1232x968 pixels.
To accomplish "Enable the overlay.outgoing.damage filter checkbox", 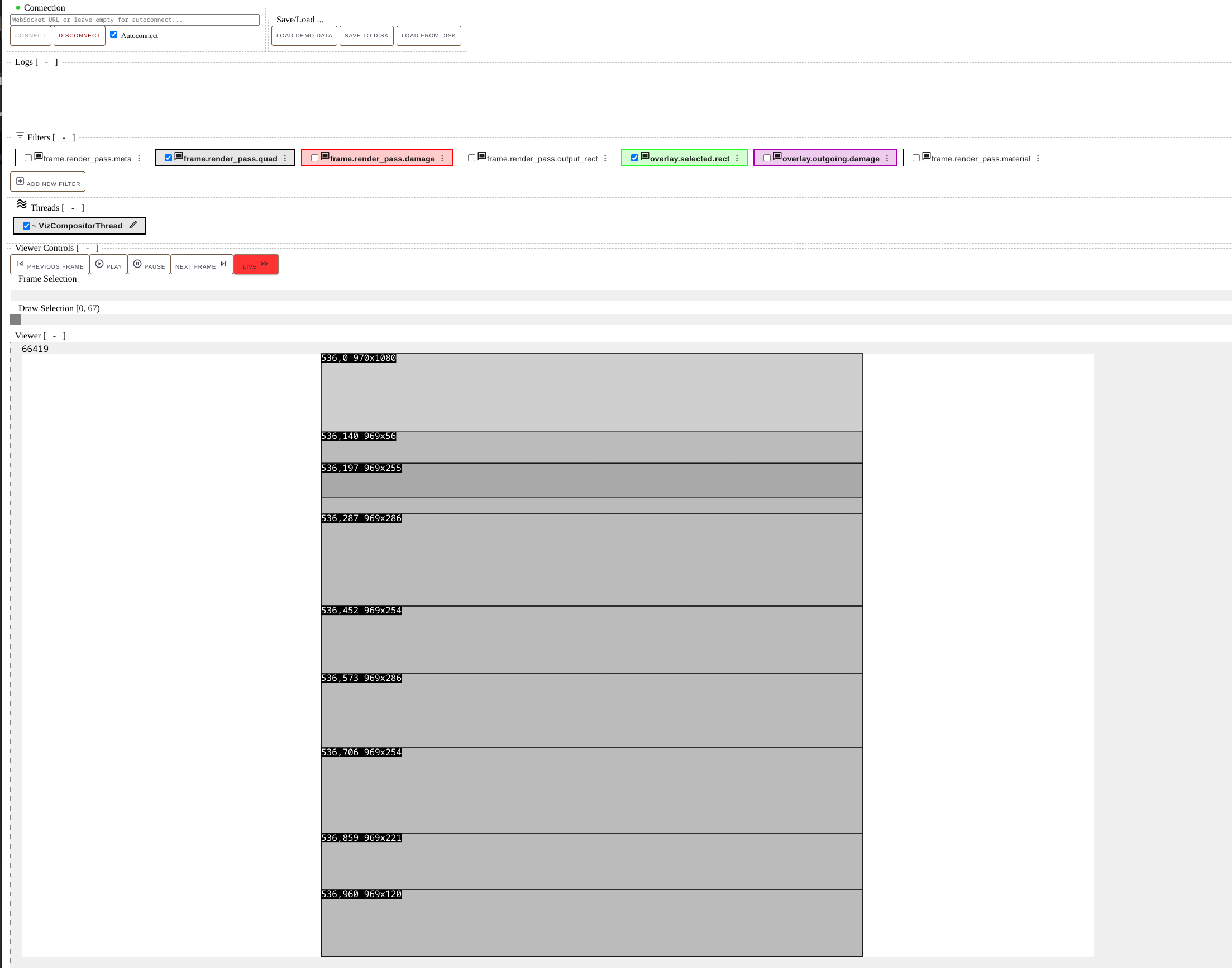I will point(767,158).
